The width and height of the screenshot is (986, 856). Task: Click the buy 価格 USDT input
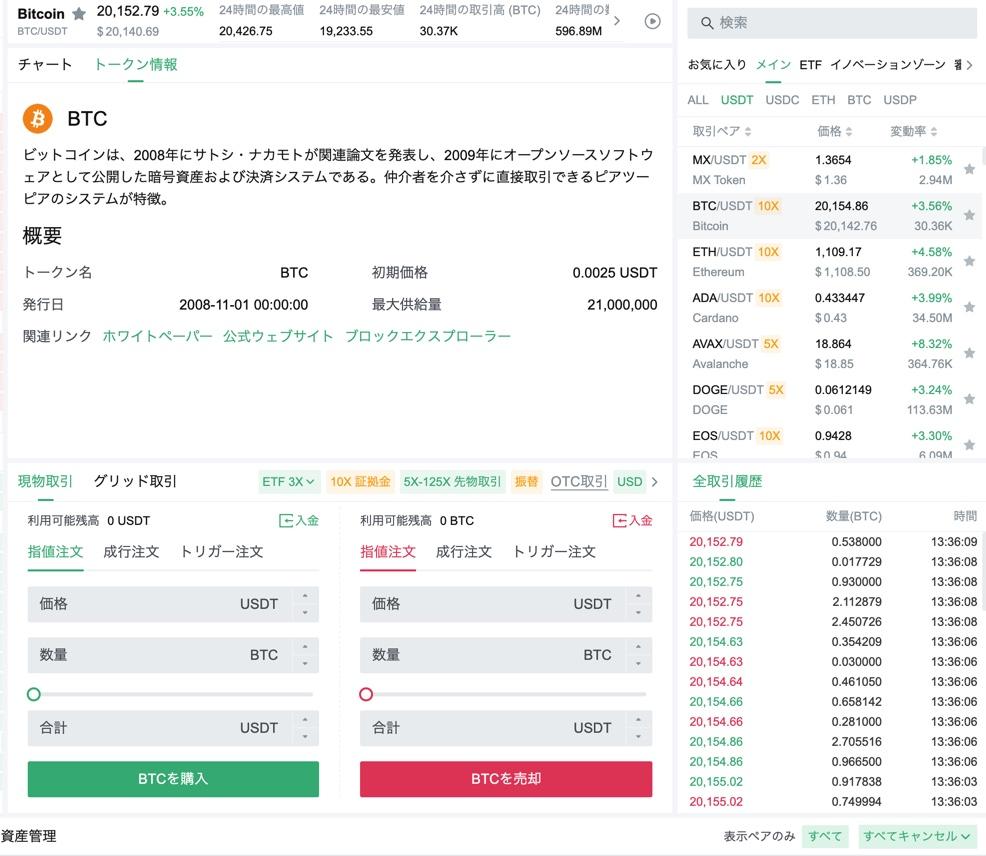173,604
